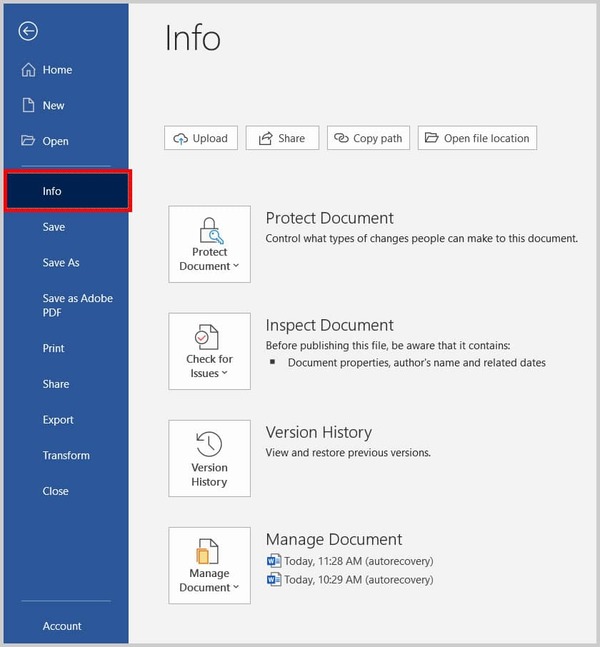Click the Word icon beside 11:28 AM version
Image resolution: width=600 pixels, height=647 pixels.
[x=274, y=561]
